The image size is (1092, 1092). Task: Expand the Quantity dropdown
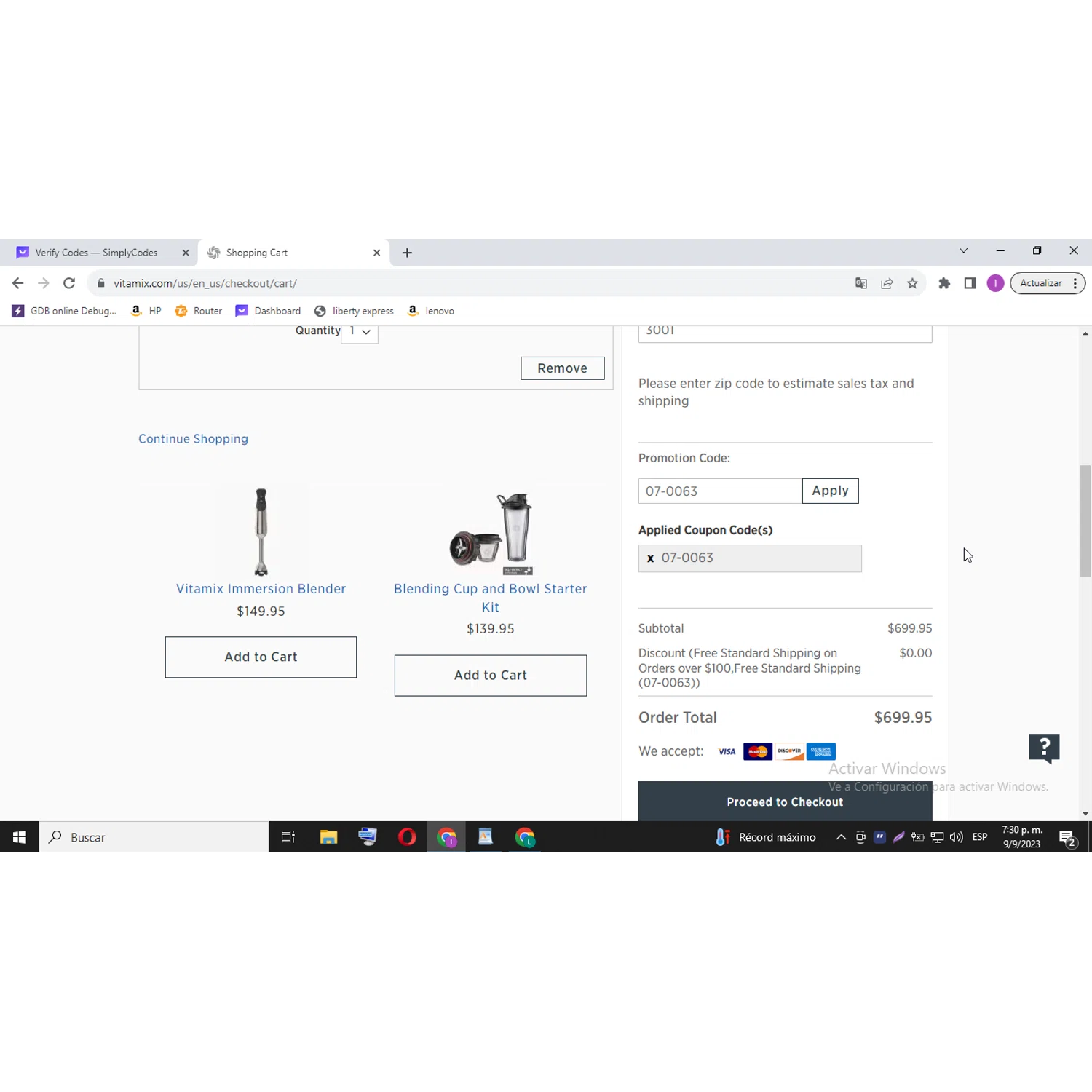(360, 332)
